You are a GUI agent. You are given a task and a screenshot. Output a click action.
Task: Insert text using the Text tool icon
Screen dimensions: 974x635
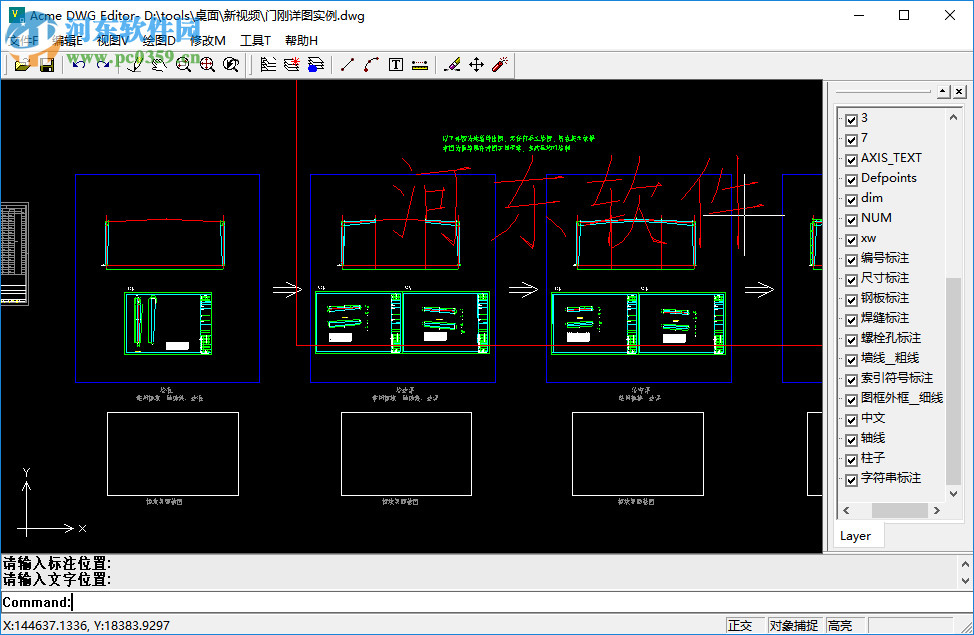tap(395, 64)
